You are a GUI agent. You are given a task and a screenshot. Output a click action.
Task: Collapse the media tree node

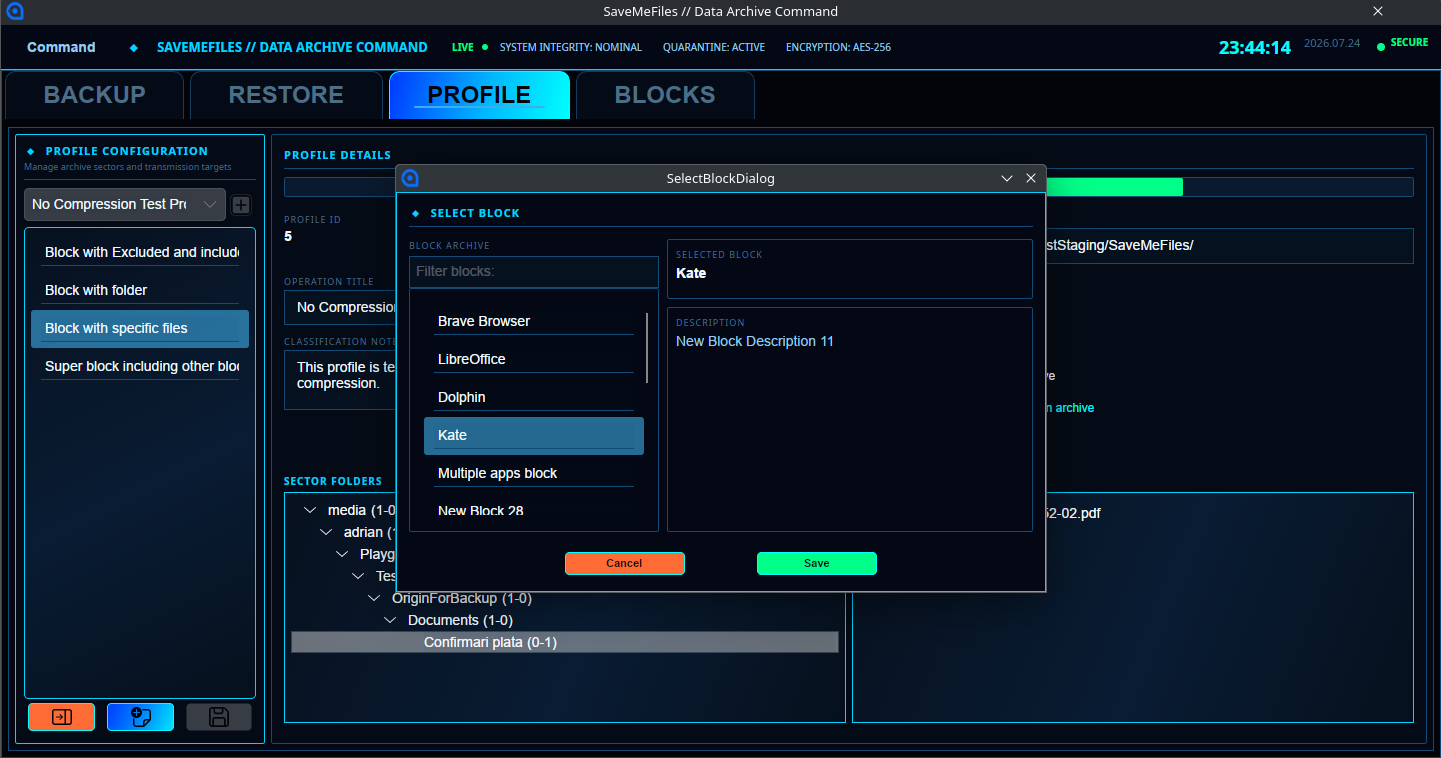coord(310,510)
